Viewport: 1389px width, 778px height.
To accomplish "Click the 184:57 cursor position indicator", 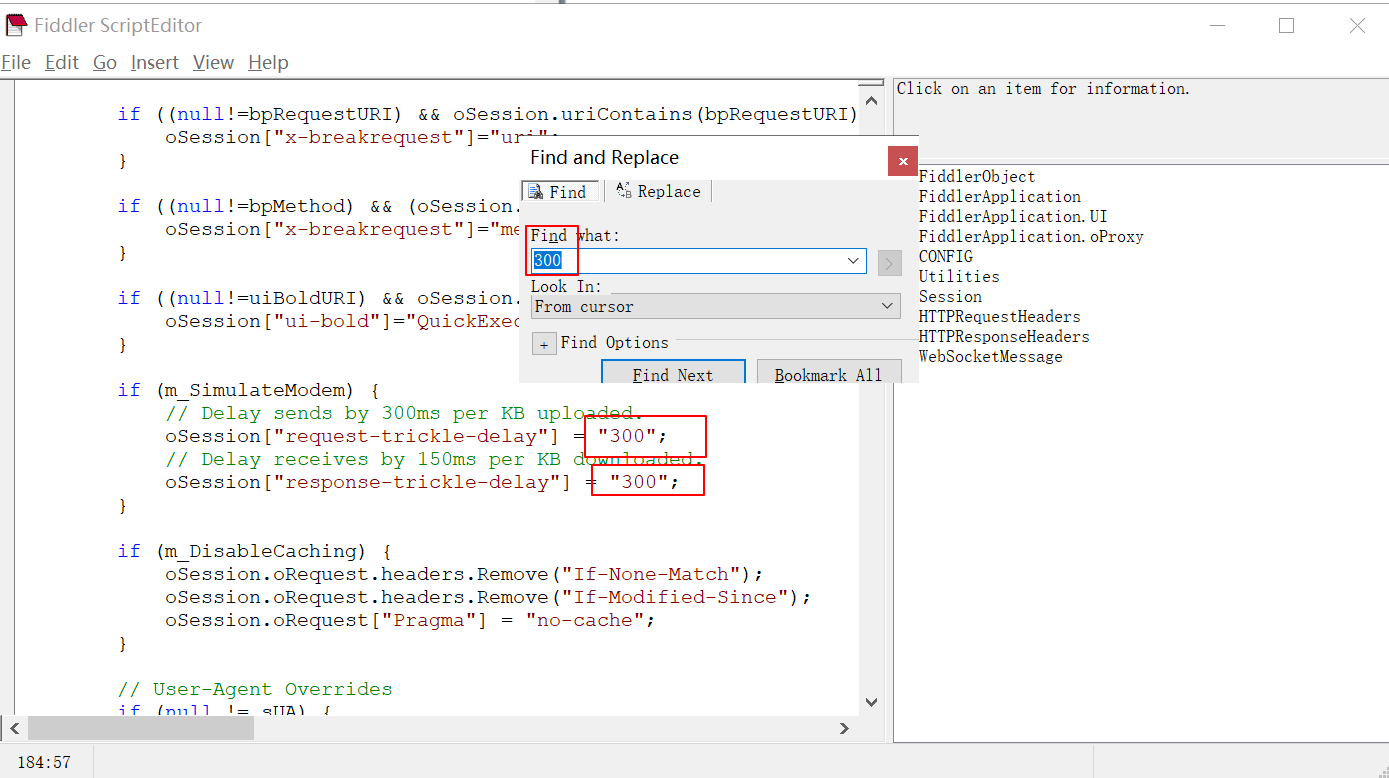I will click(x=44, y=762).
